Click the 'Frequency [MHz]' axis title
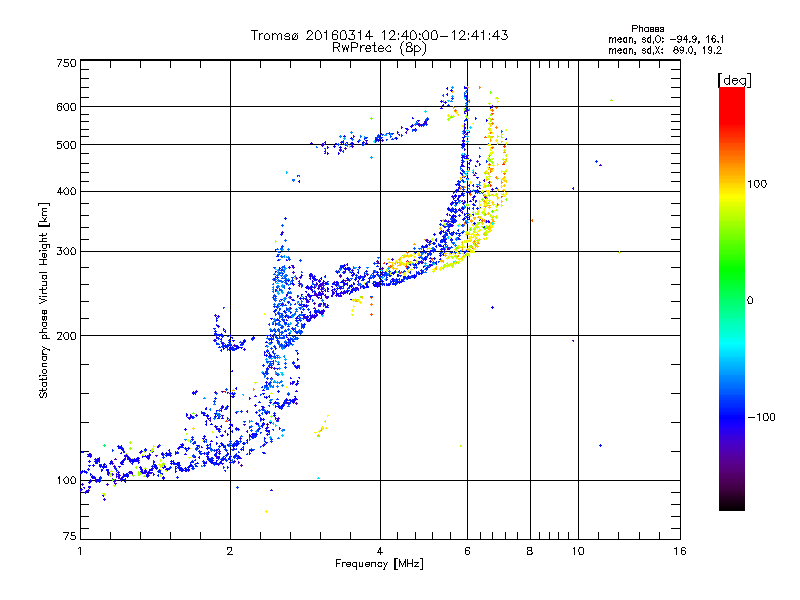 [379, 564]
